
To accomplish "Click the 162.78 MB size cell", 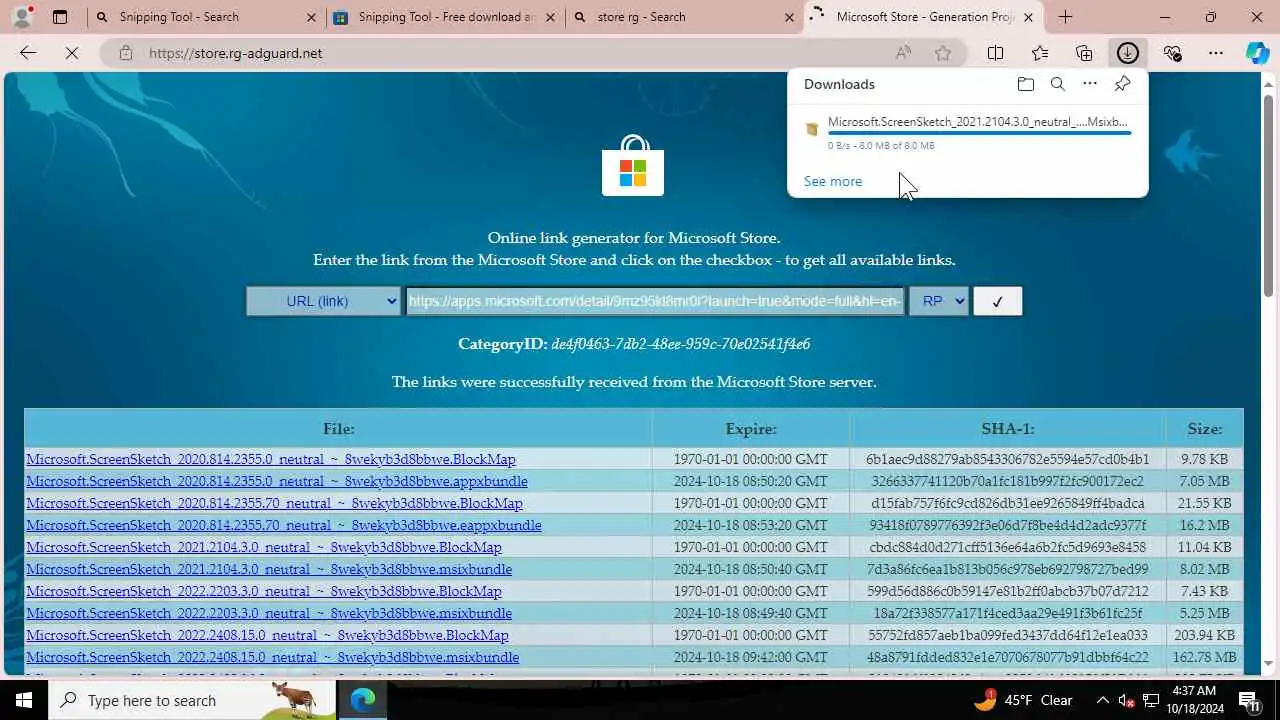I will click(1205, 657).
